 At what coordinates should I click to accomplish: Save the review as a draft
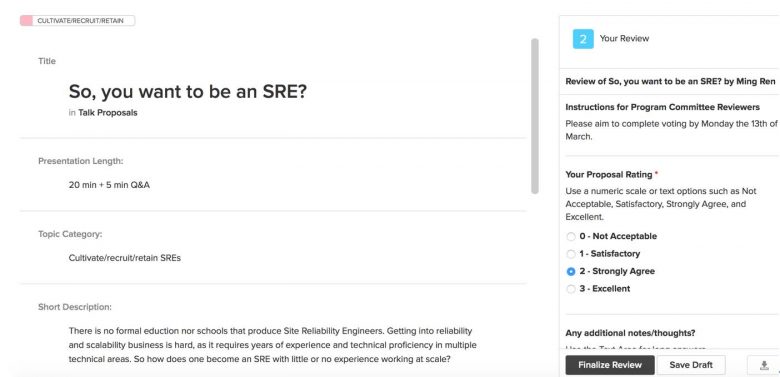(x=691, y=365)
